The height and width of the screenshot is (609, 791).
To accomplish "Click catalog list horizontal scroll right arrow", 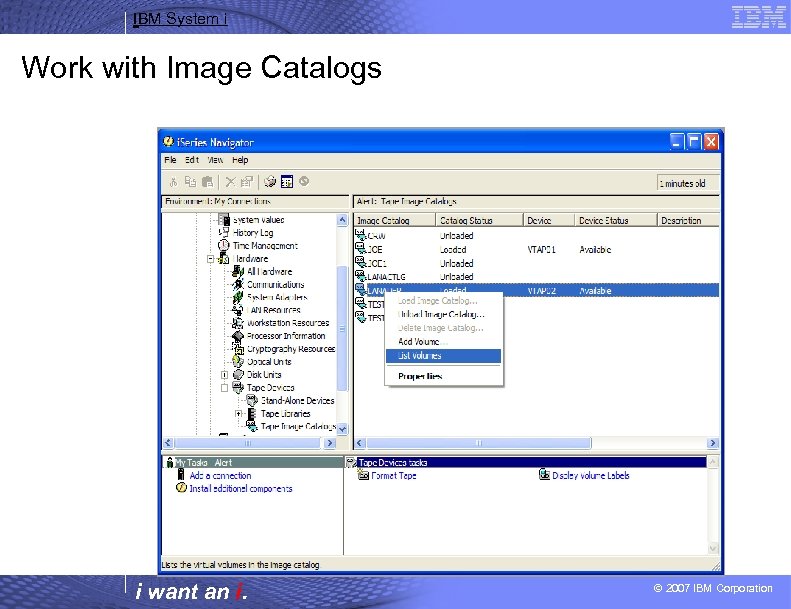I will pyautogui.click(x=712, y=443).
